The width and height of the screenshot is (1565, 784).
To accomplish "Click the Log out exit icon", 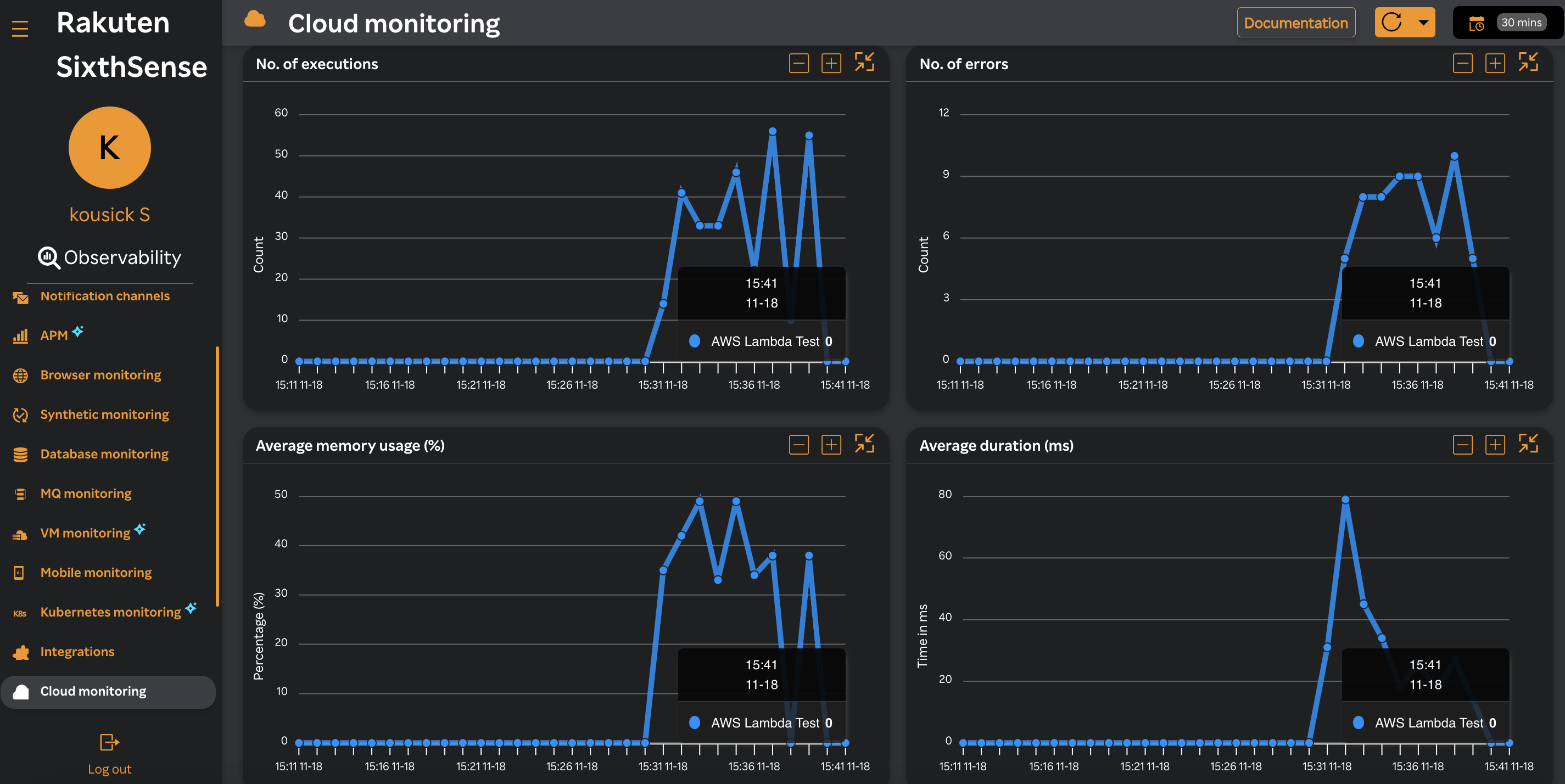I will [109, 742].
